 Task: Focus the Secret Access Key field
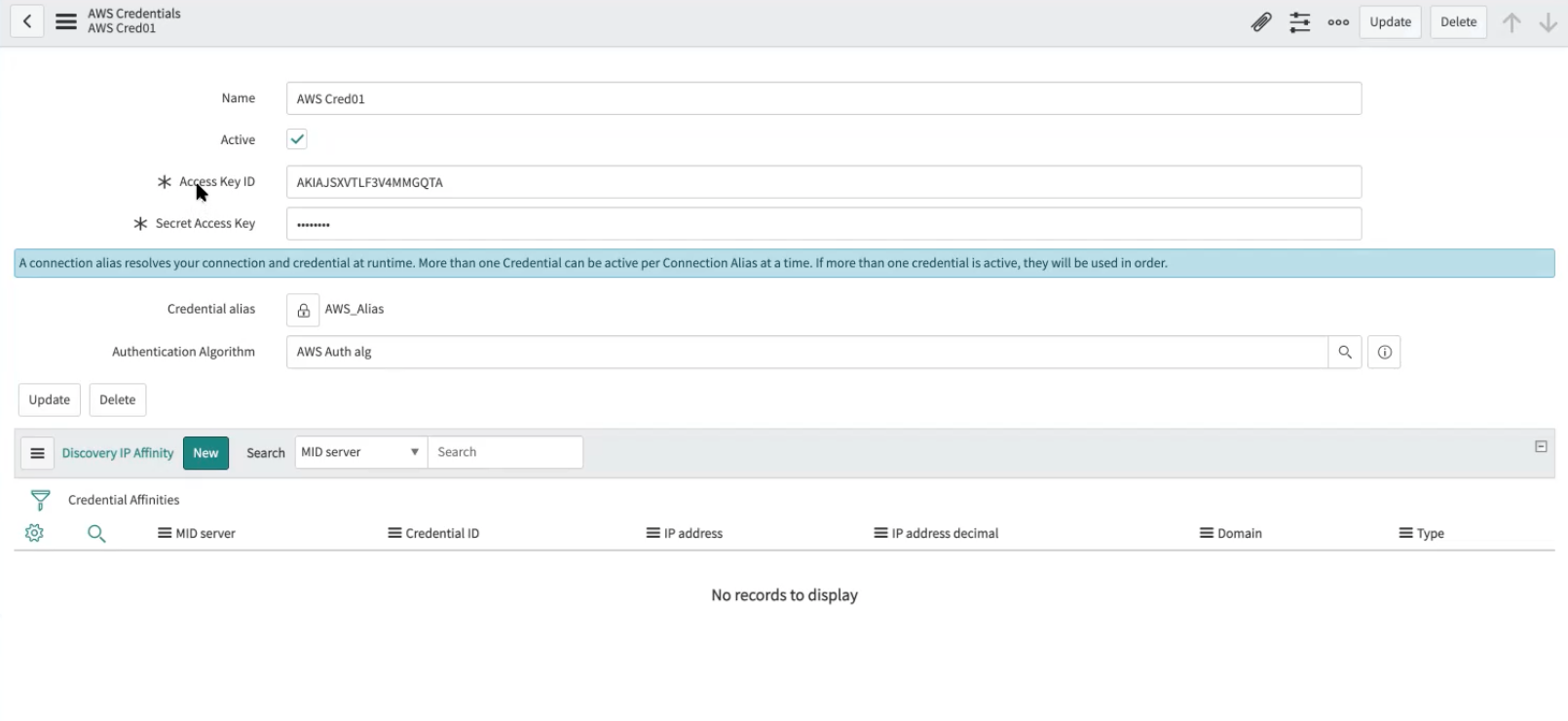tap(824, 224)
